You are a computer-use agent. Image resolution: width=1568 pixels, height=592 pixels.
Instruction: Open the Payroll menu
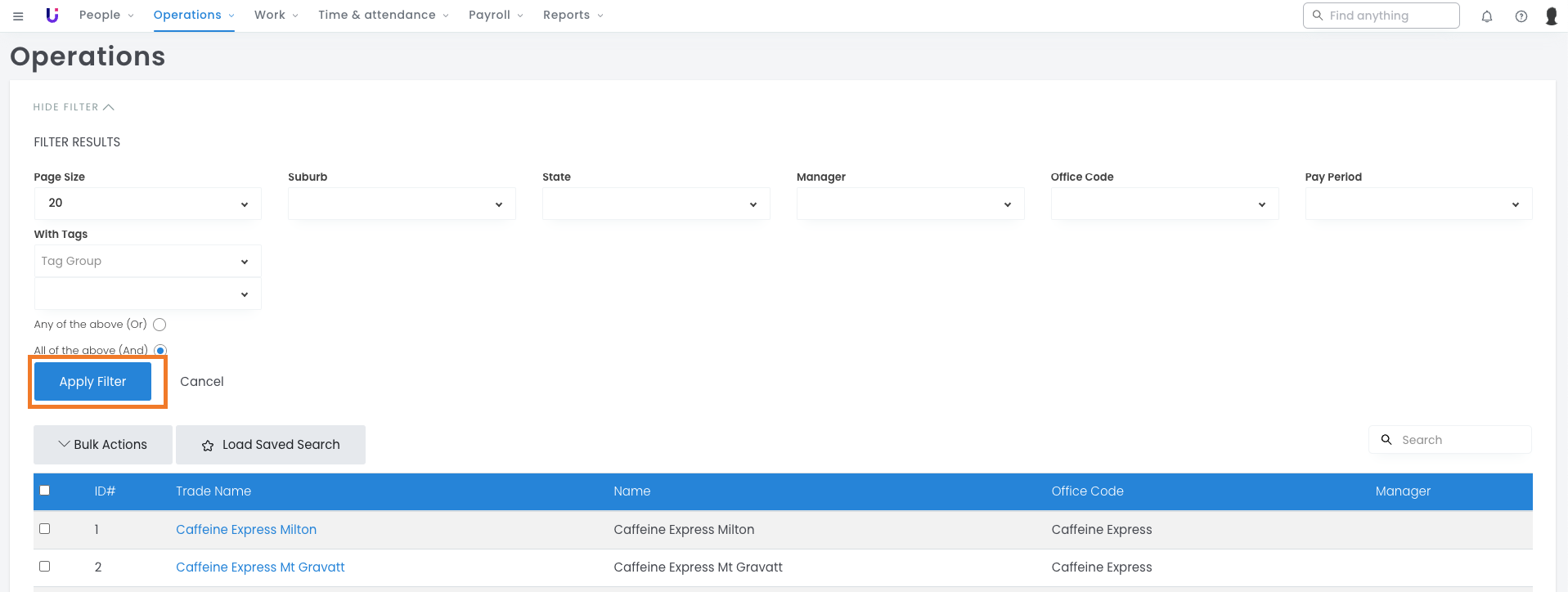(x=496, y=16)
